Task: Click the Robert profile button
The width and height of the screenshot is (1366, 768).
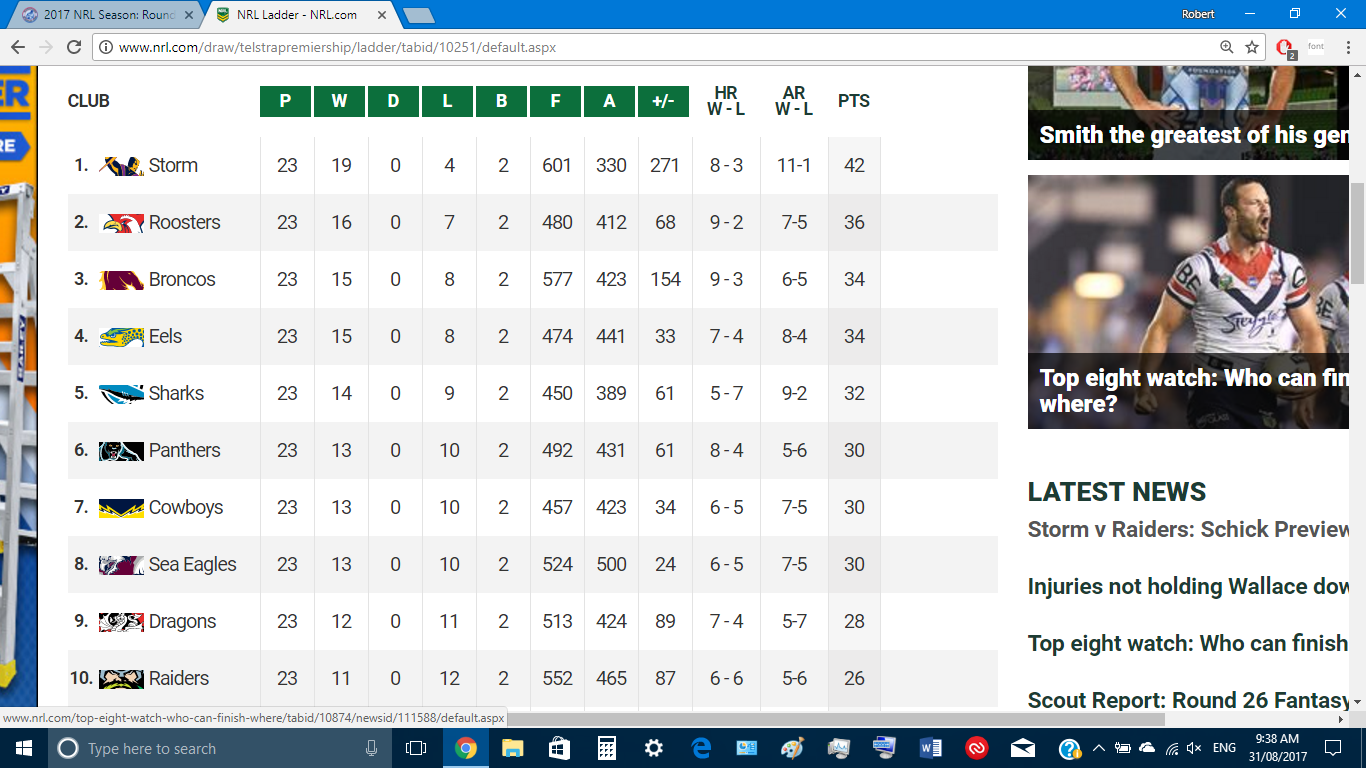Action: tap(1197, 14)
